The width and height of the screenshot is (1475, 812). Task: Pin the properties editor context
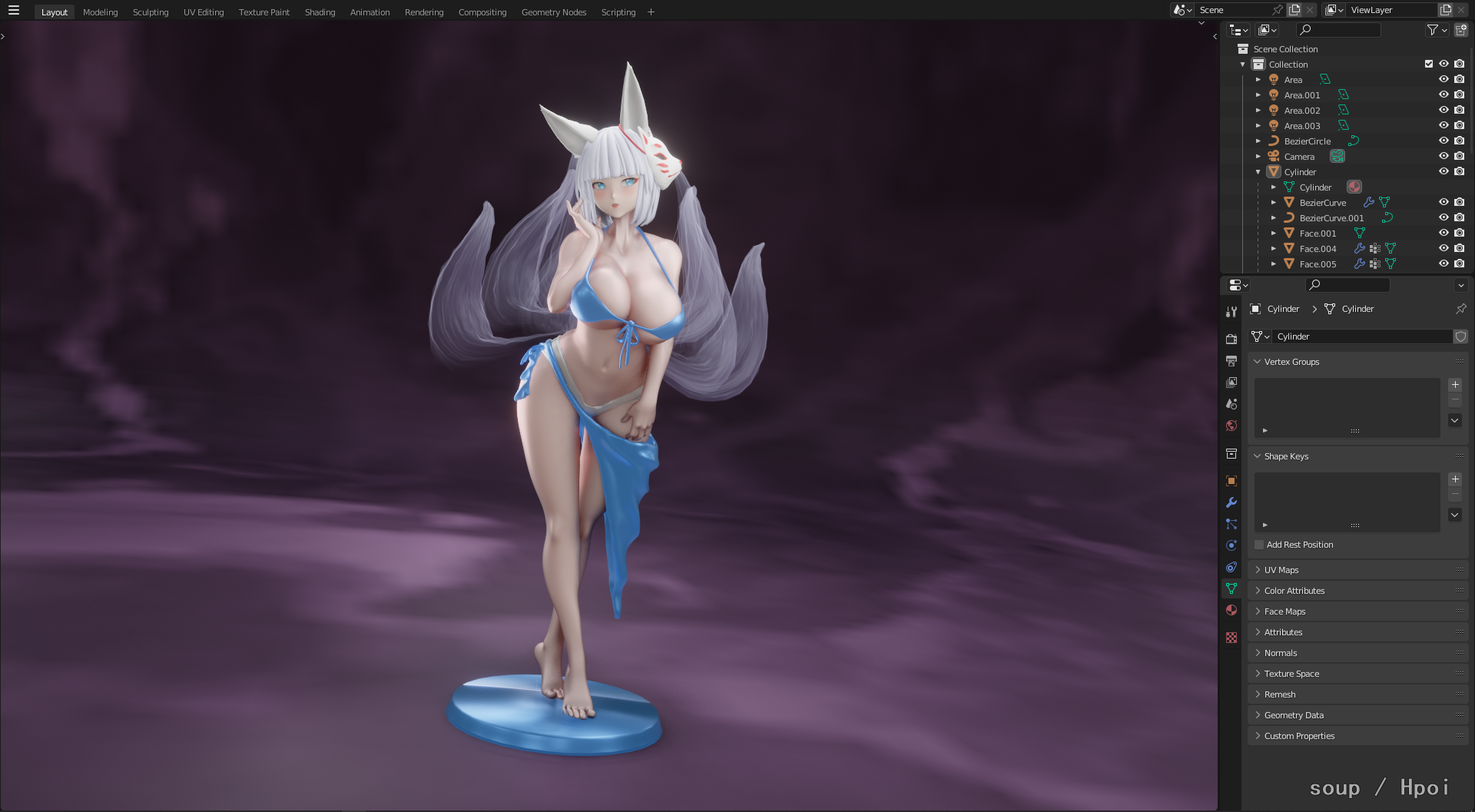[x=1460, y=309]
